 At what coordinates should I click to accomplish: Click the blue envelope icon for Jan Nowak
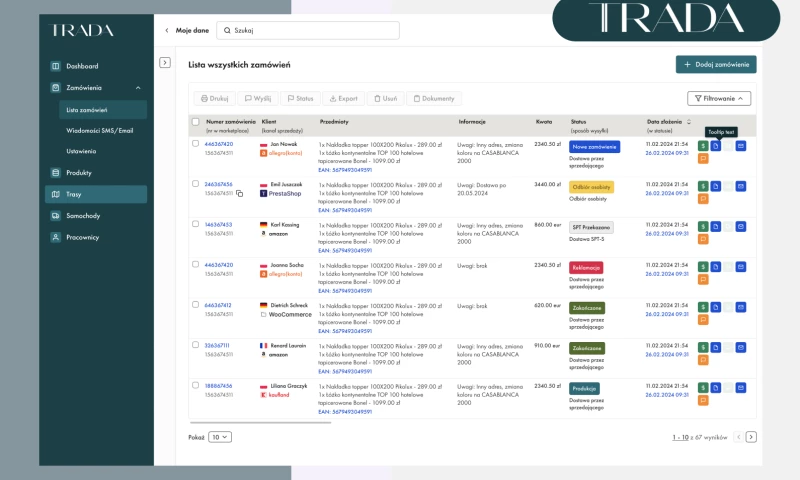[741, 146]
